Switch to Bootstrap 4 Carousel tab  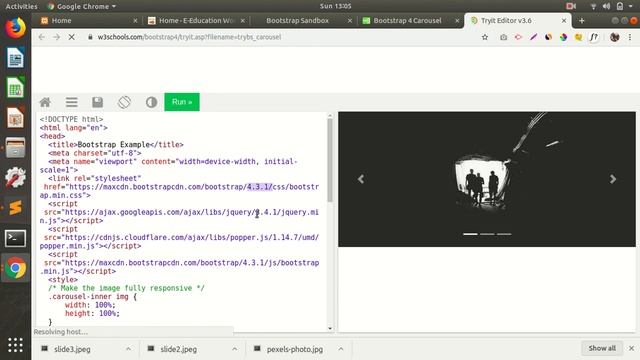point(407,20)
